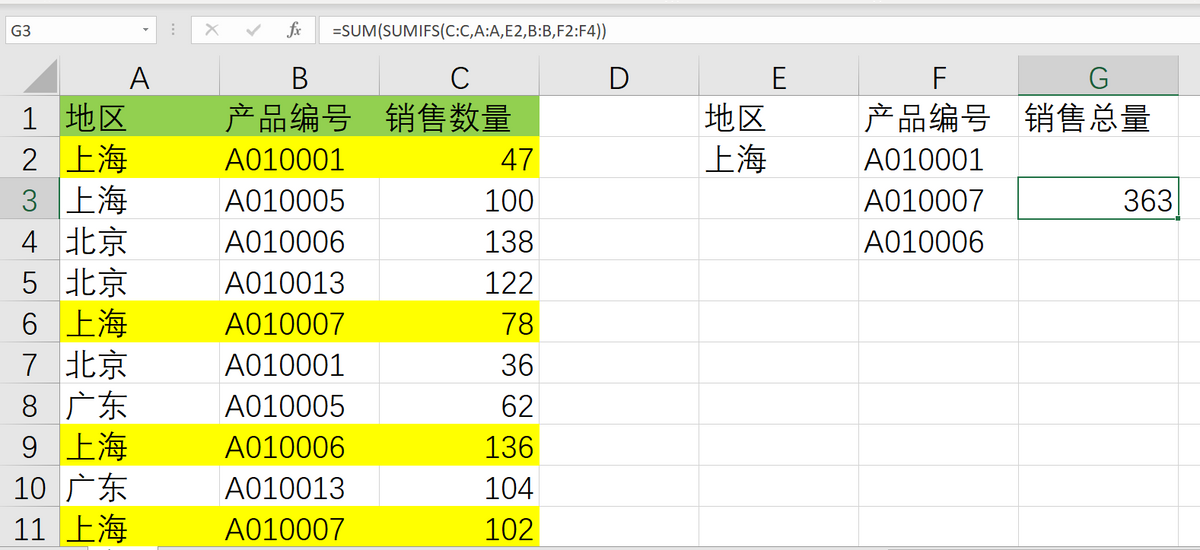Screen dimensions: 1200x550
Task: Select column A header
Action: coord(139,76)
